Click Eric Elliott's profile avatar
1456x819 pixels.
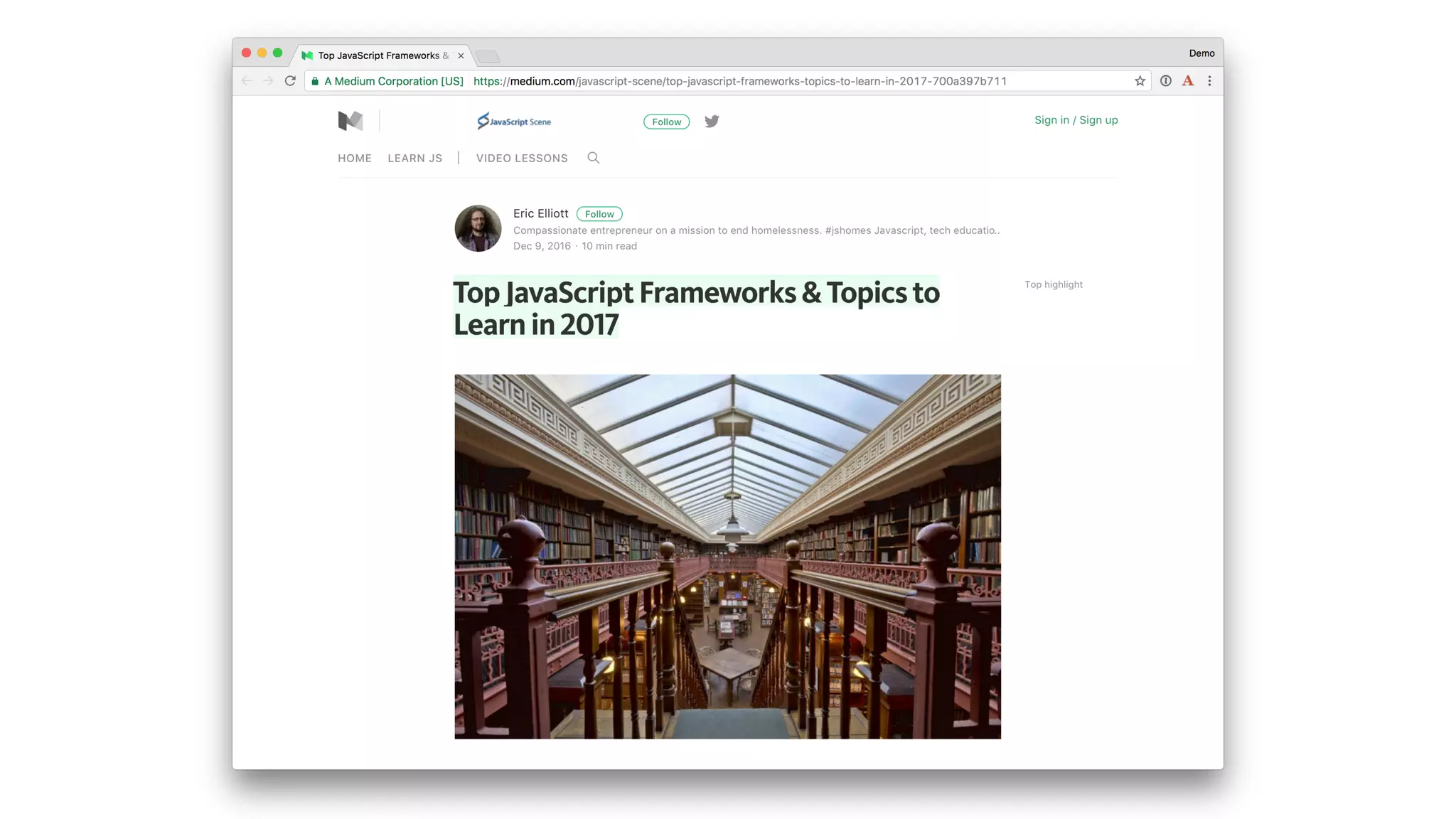tap(478, 228)
